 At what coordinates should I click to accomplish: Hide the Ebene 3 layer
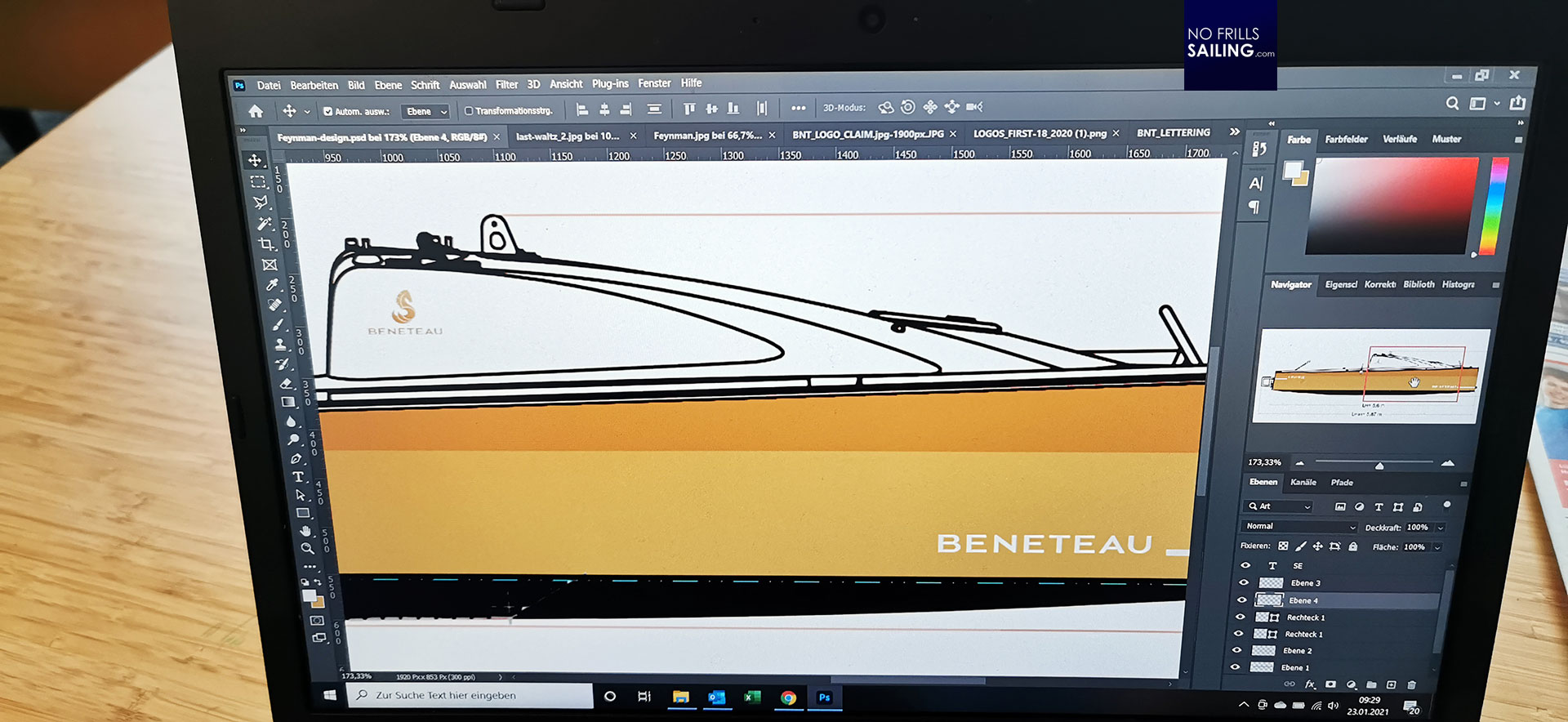tap(1244, 582)
